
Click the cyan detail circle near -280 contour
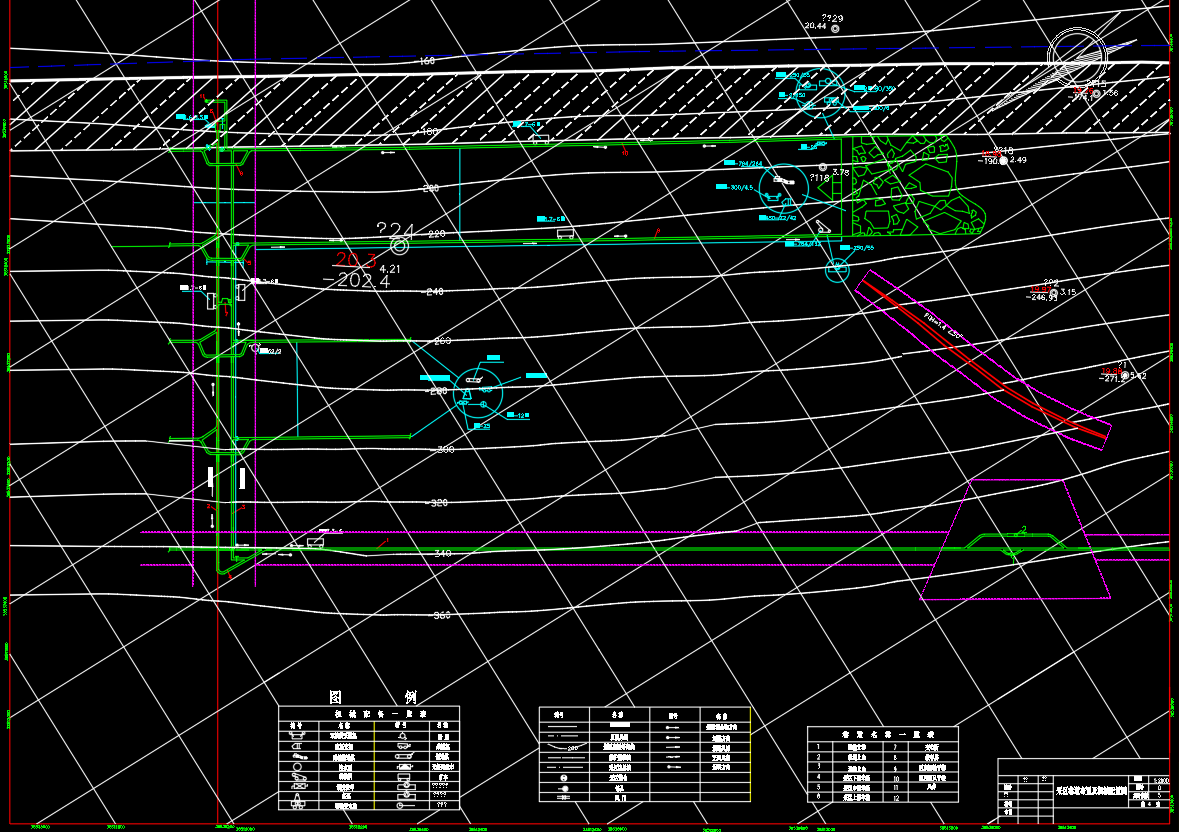pos(478,391)
